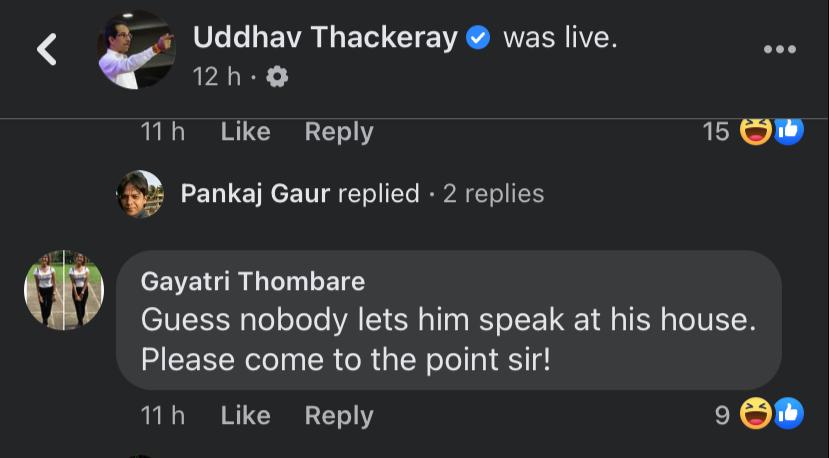Expand Pankaj Gaur's 2 replies

click(493, 193)
